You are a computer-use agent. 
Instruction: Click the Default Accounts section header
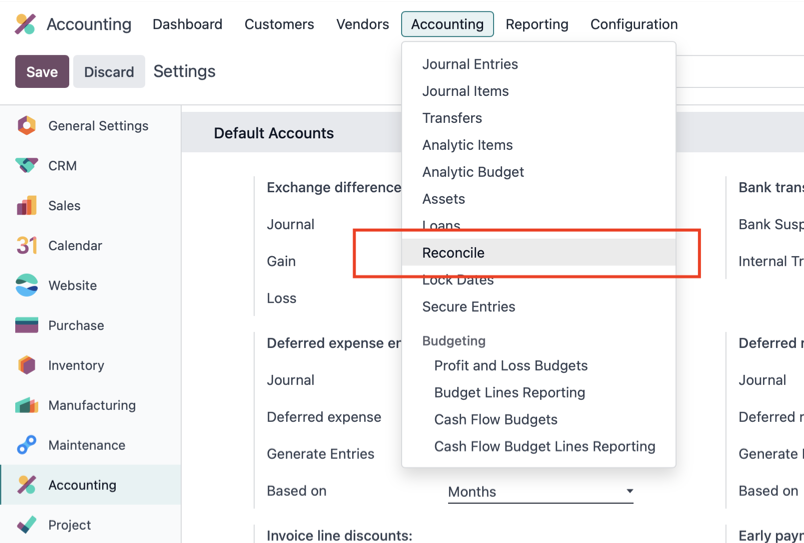274,133
